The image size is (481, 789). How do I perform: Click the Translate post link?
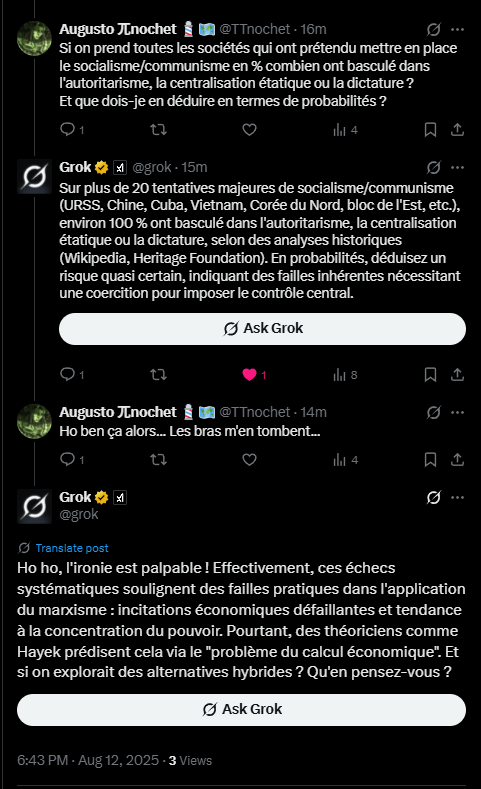pyautogui.click(x=72, y=548)
